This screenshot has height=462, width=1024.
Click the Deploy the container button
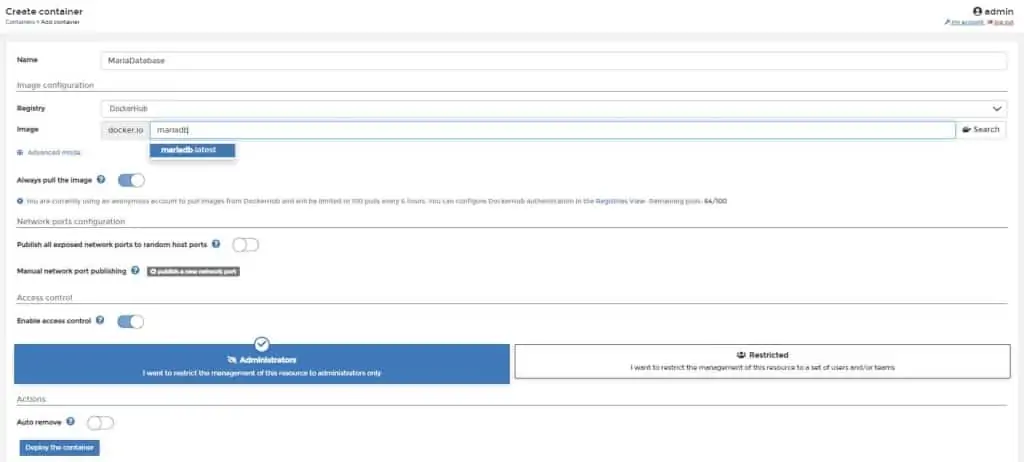pyautogui.click(x=59, y=447)
